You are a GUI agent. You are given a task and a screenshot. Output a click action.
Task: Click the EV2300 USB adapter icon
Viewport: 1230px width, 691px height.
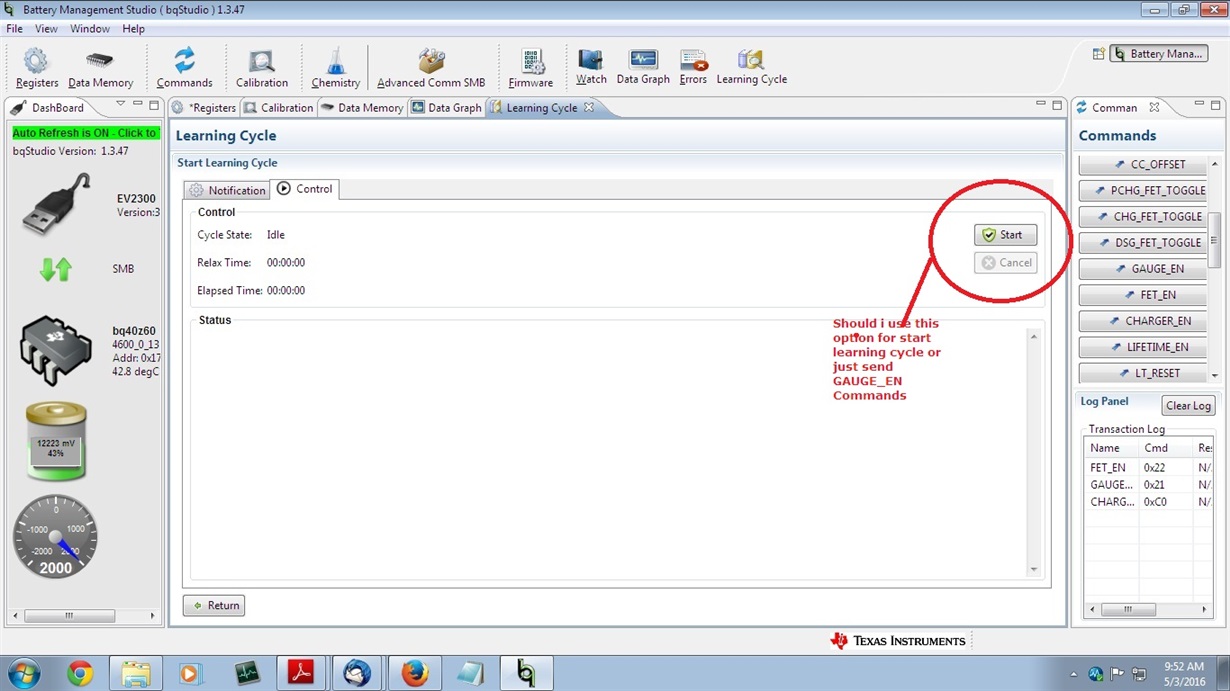(x=57, y=205)
